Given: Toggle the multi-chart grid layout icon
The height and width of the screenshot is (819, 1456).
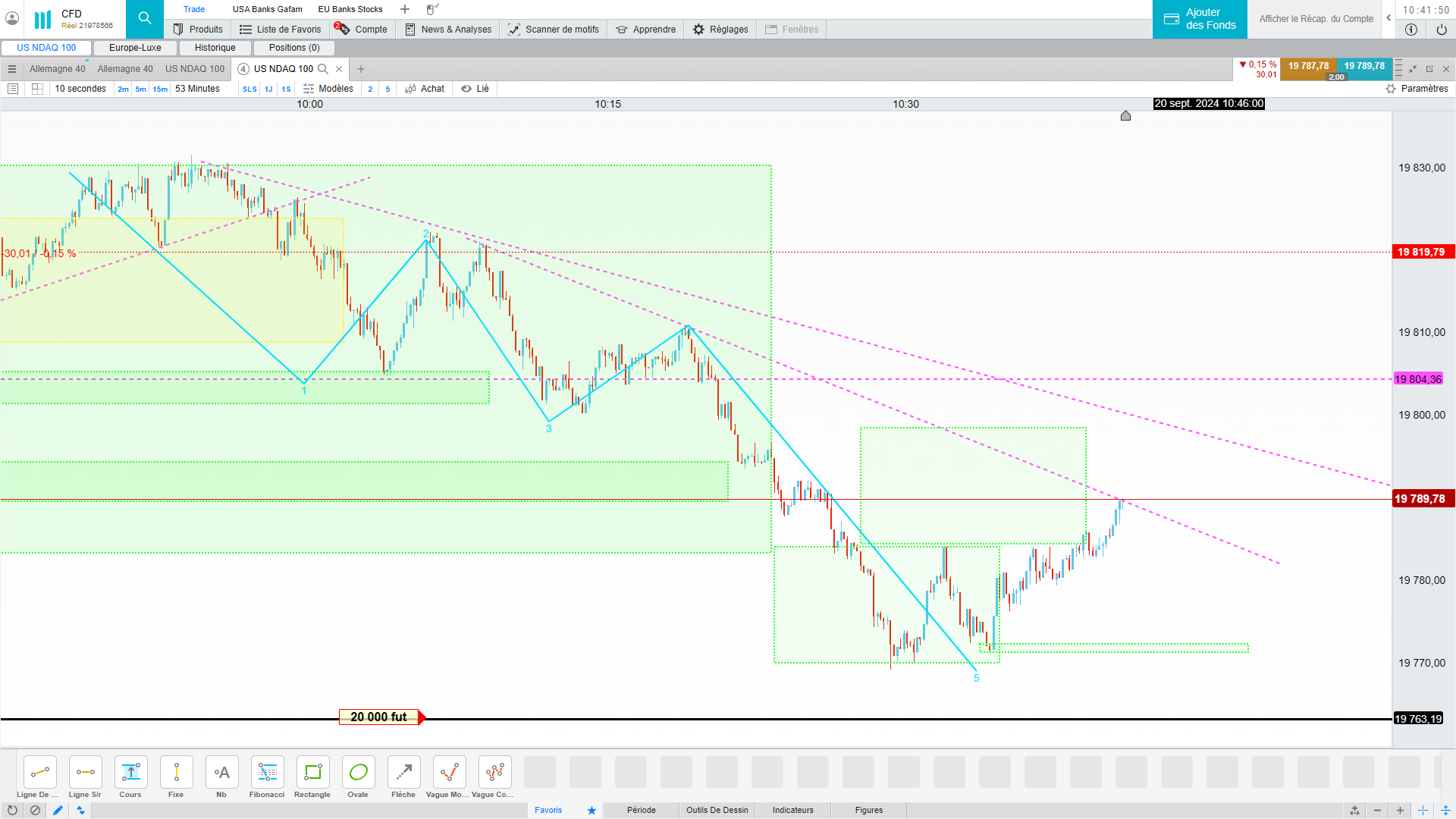Looking at the screenshot, I should 37,89.
